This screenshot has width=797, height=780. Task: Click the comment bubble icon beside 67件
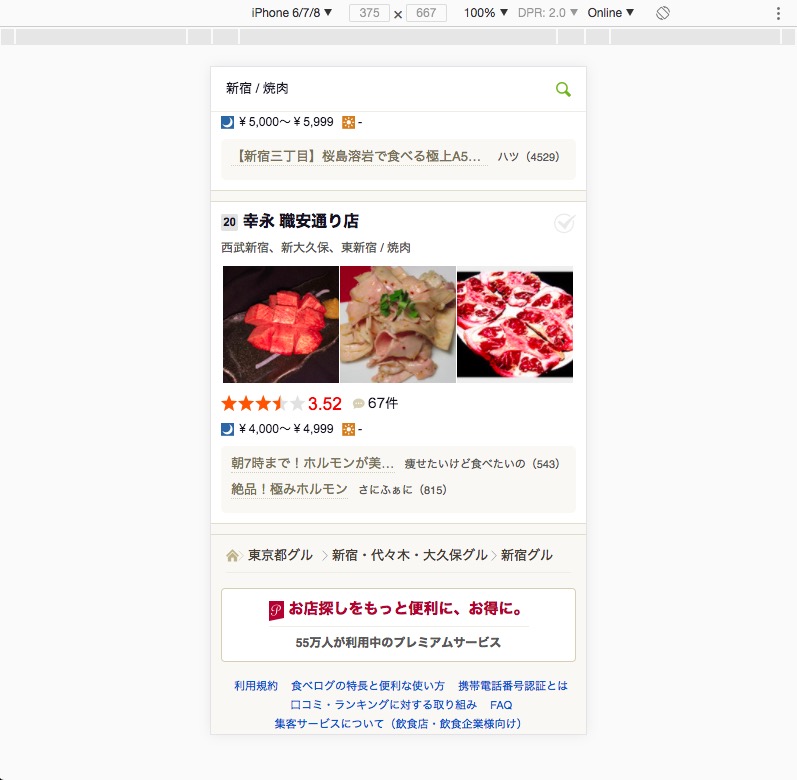coord(358,403)
